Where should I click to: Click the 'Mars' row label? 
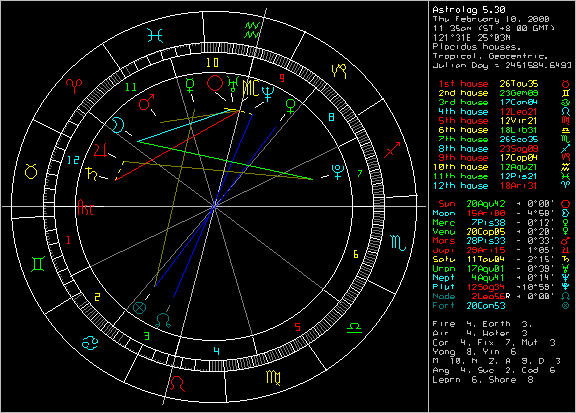(x=444, y=241)
